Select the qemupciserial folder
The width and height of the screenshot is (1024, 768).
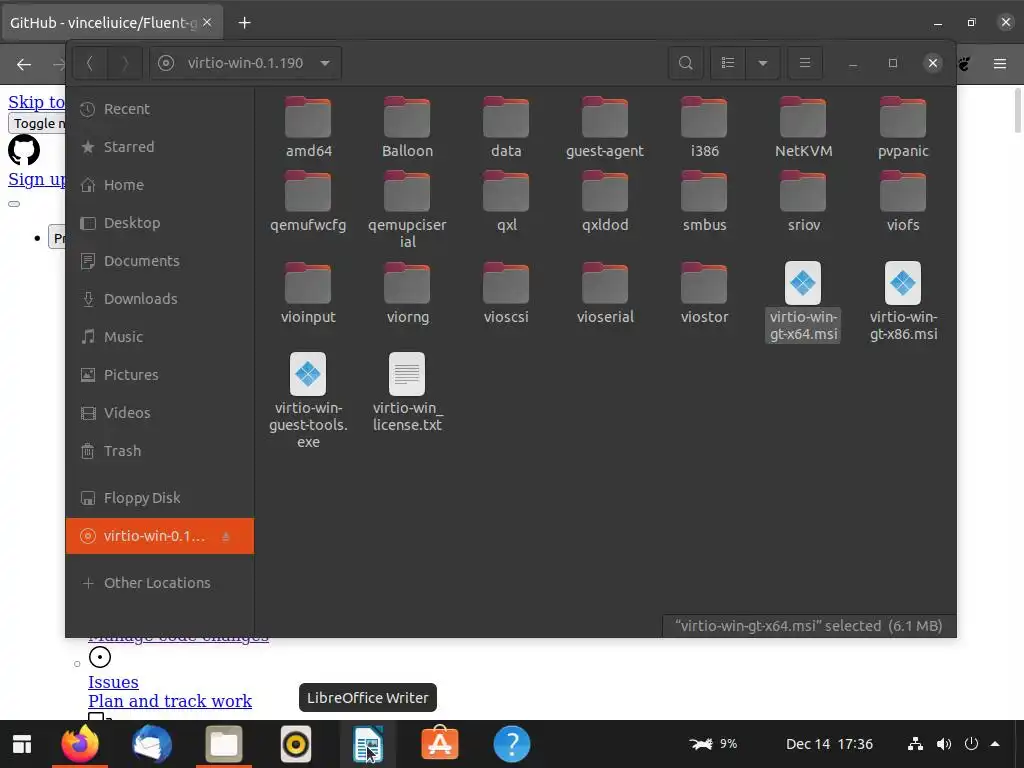(408, 210)
